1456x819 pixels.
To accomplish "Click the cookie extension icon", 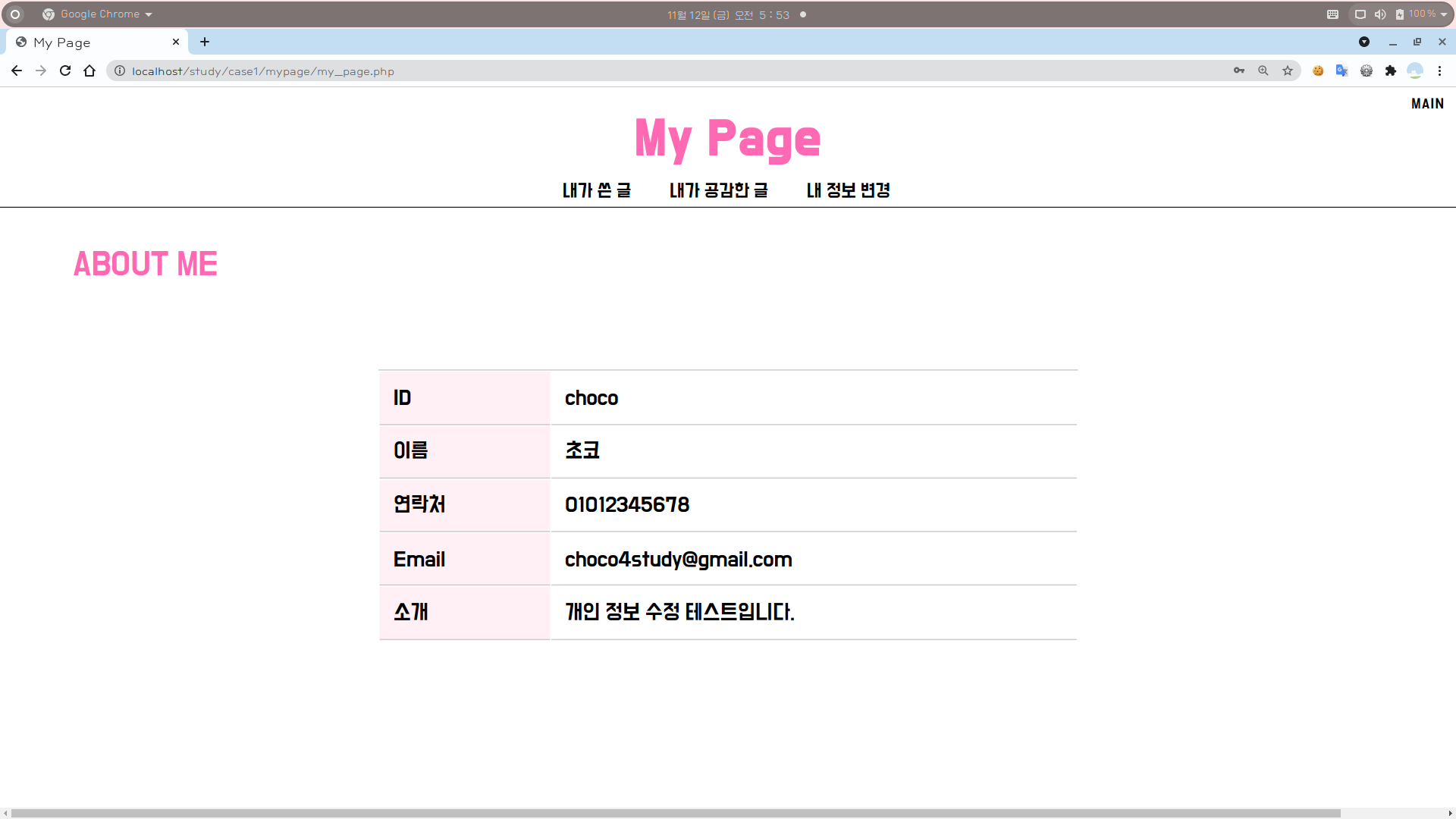I will [x=1318, y=71].
